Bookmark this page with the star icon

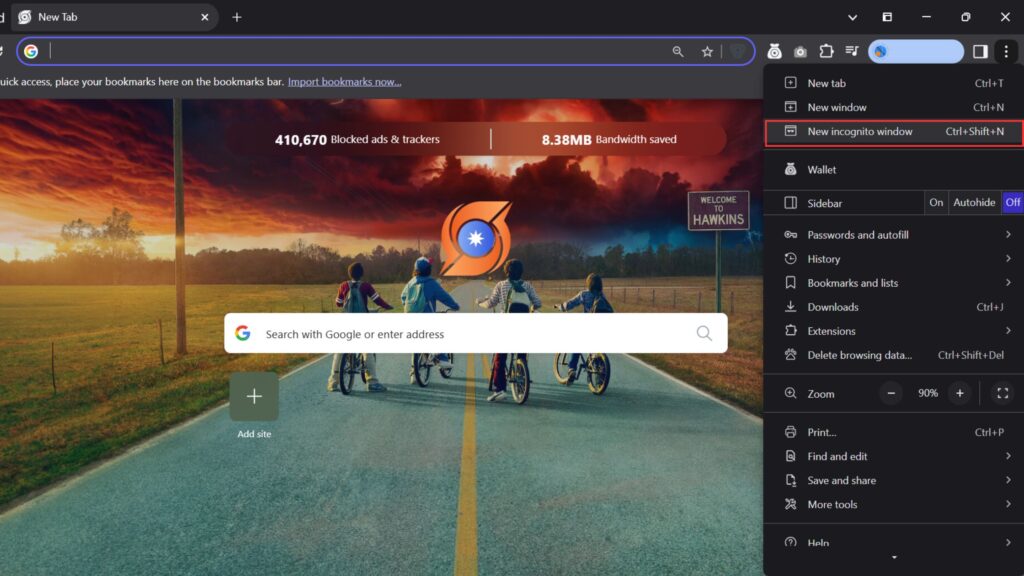coord(707,52)
